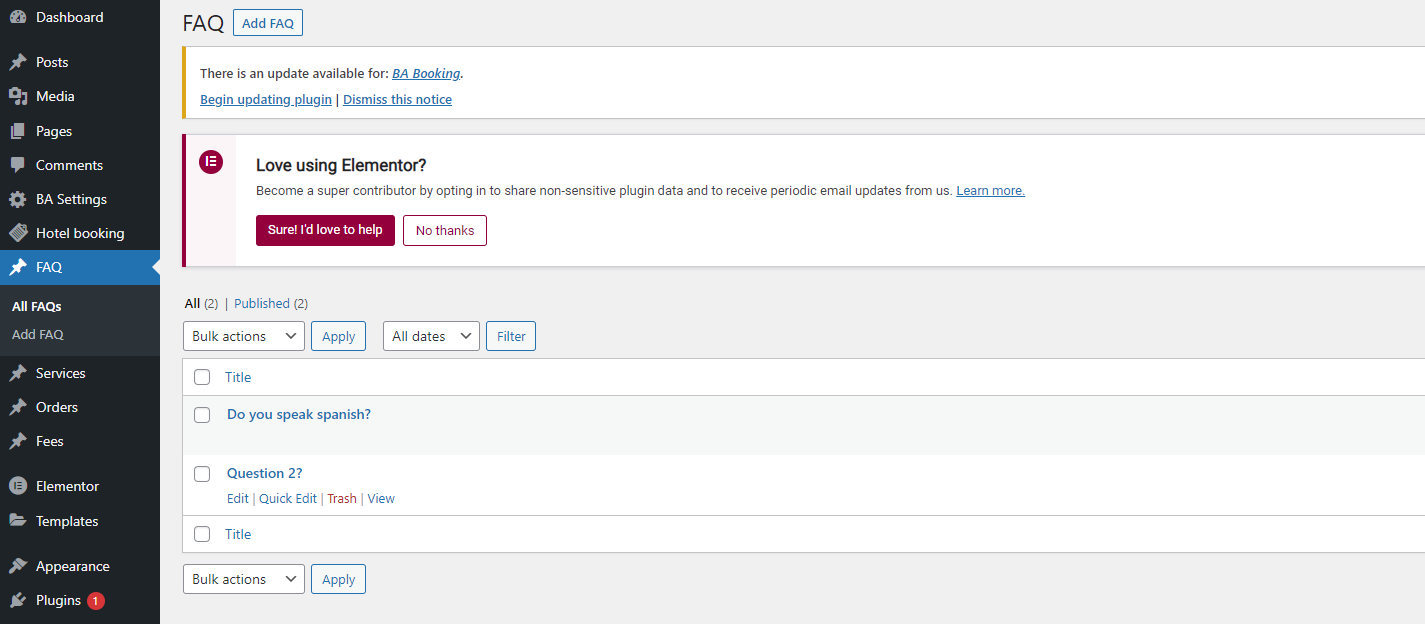This screenshot has height=624, width=1425.
Task: Click the 'Begin updating plugin' link
Action: 266,100
